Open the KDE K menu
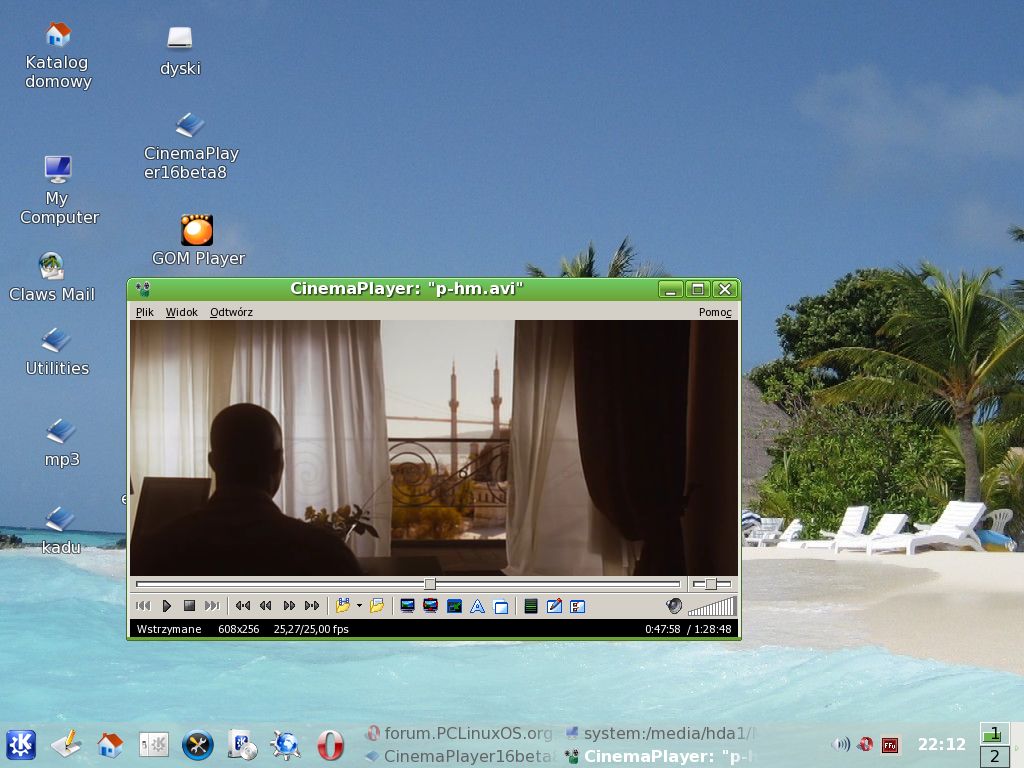This screenshot has width=1024, height=768. pos(21,744)
